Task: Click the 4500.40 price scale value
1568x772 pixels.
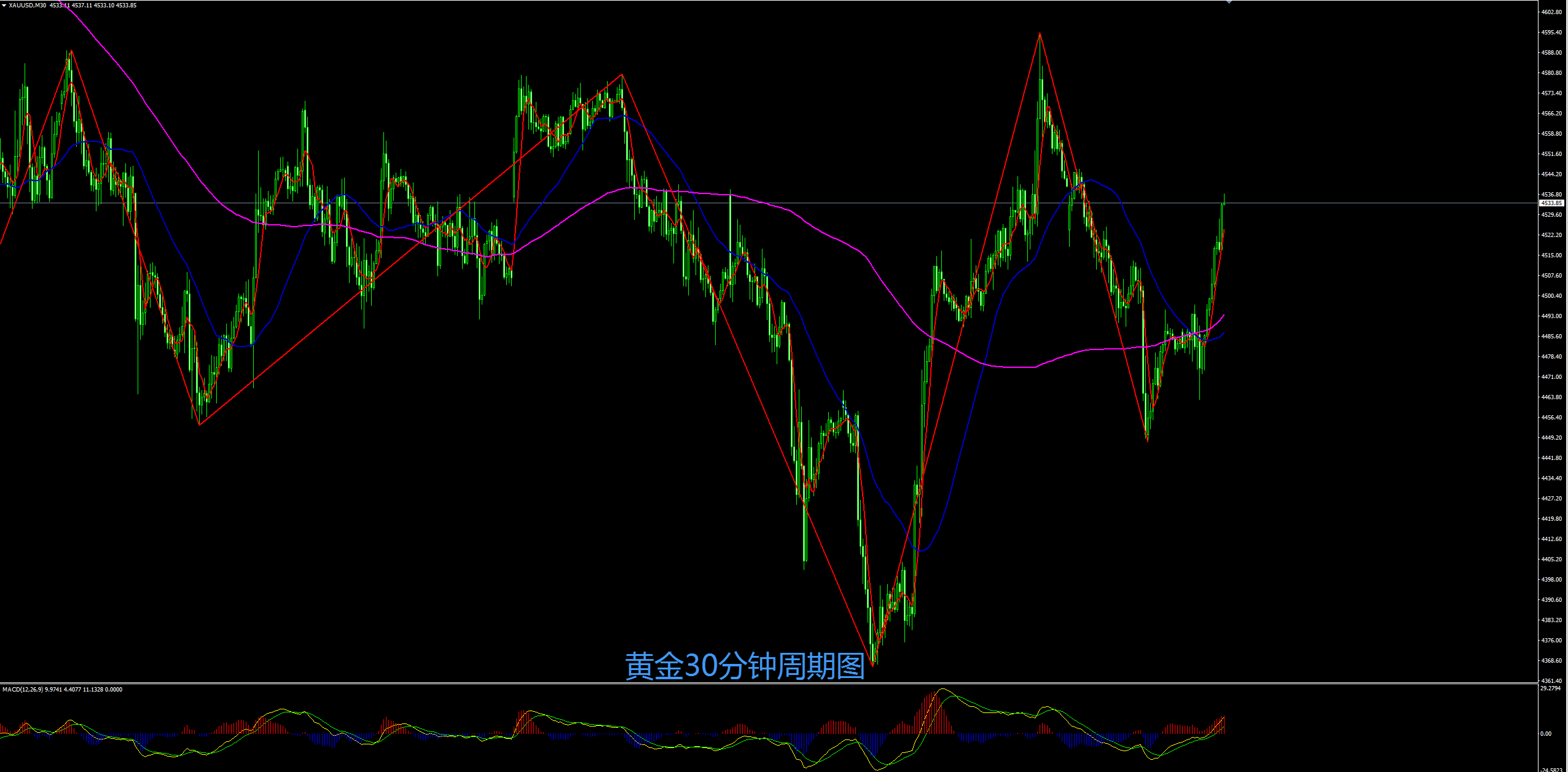Action: tap(1551, 296)
